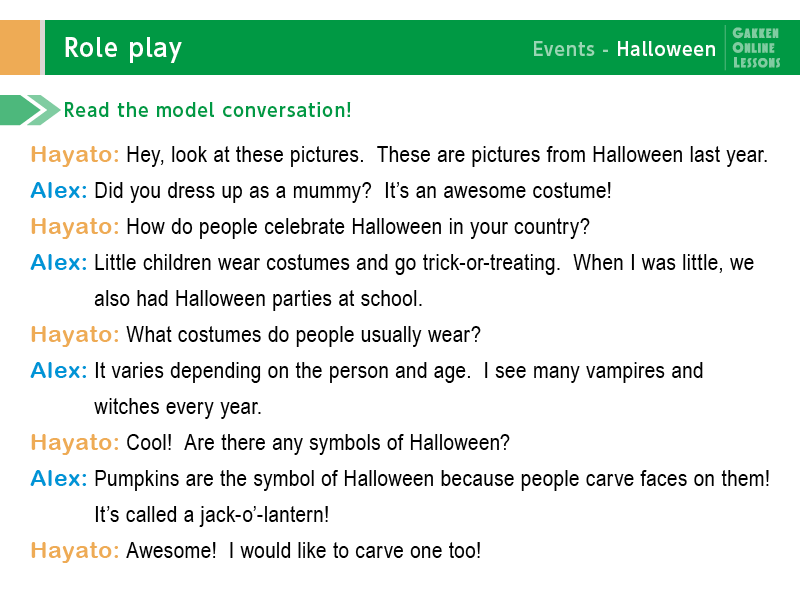Click first Hayato name about pictures

click(74, 155)
